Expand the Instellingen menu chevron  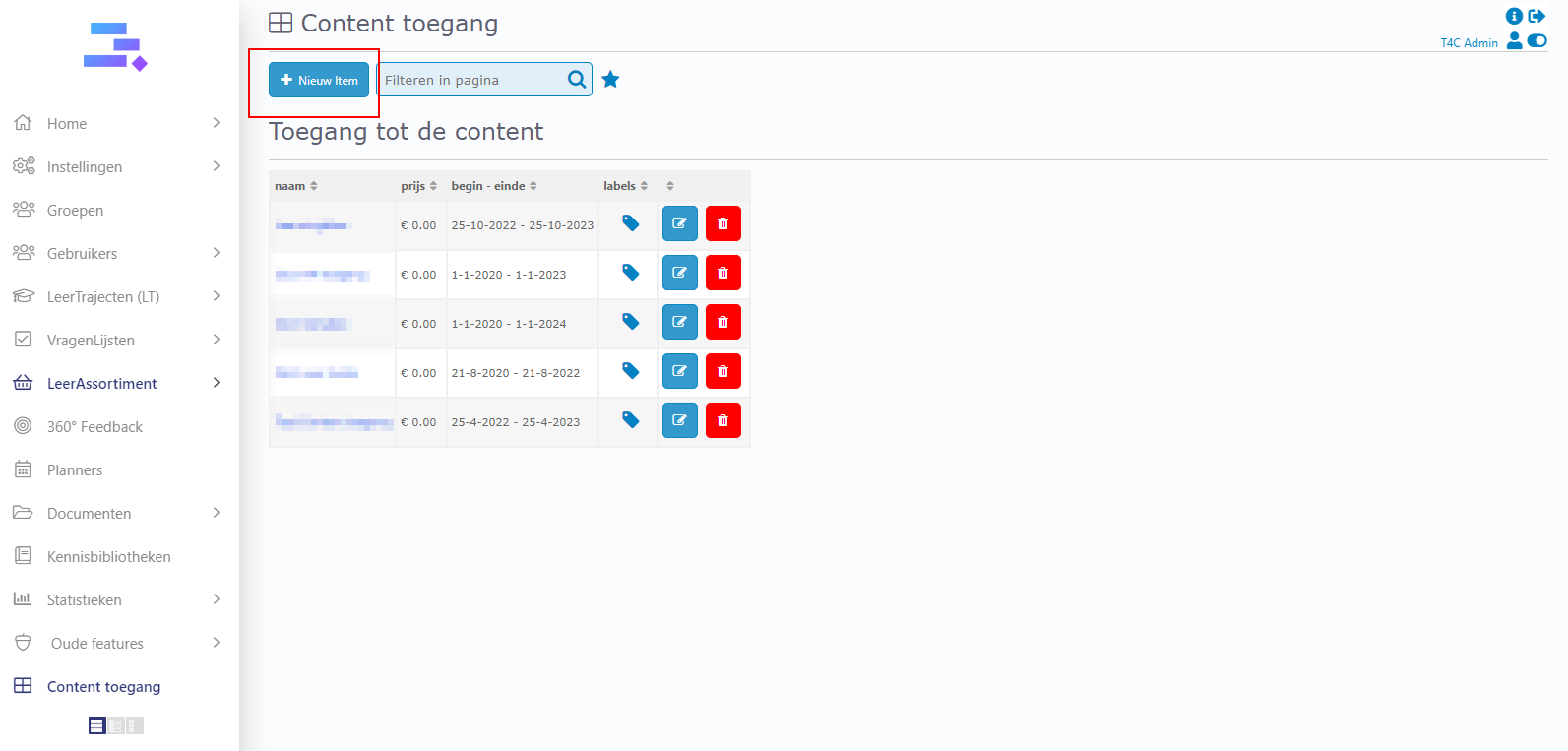pos(217,166)
